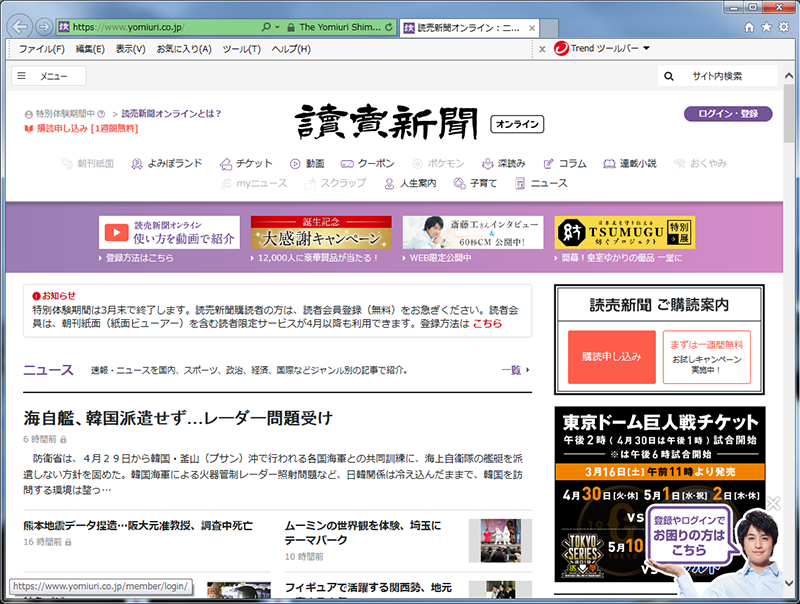Viewport: 800px width, 604px height.
Task: Open 連載小説 navigation item
Action: 630,163
